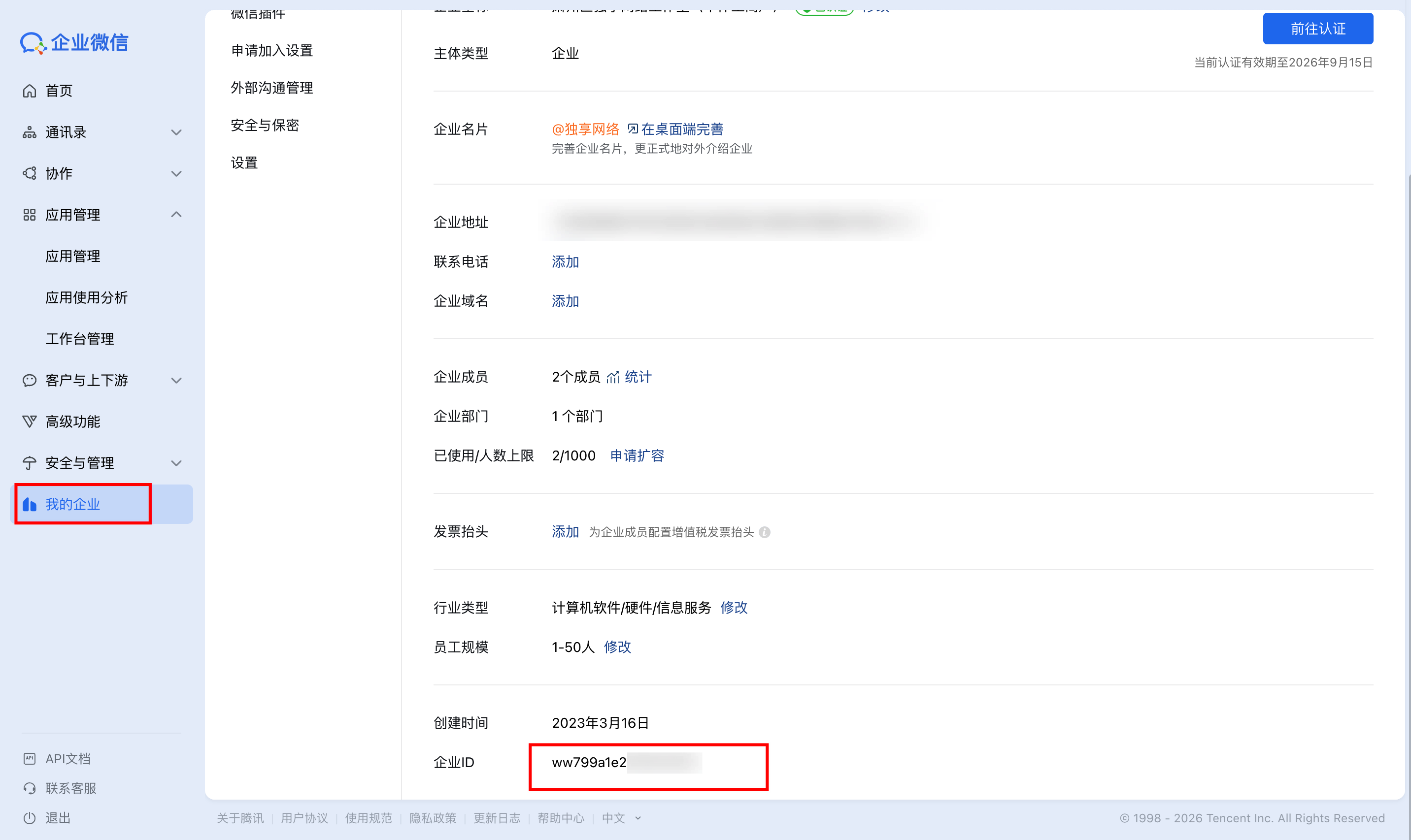This screenshot has width=1411, height=840.
Task: Open the 首页 home icon in sidebar
Action: [30, 91]
